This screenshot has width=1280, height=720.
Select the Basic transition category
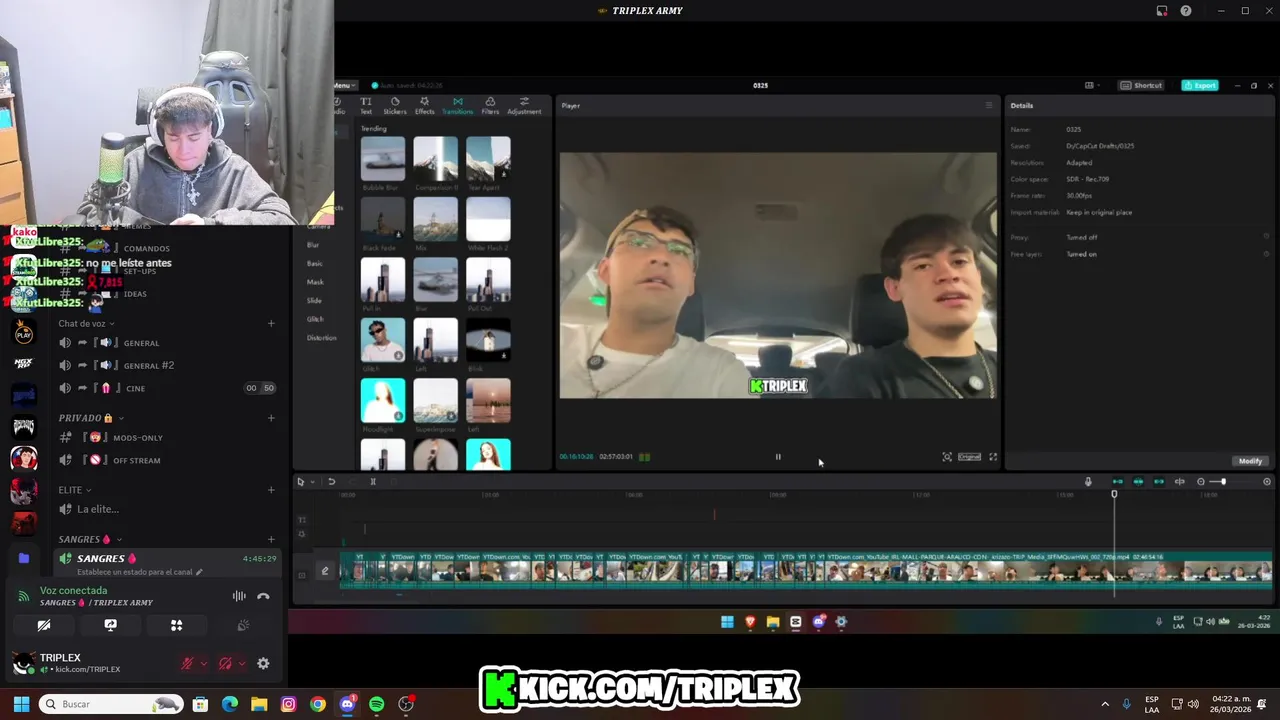tap(314, 263)
